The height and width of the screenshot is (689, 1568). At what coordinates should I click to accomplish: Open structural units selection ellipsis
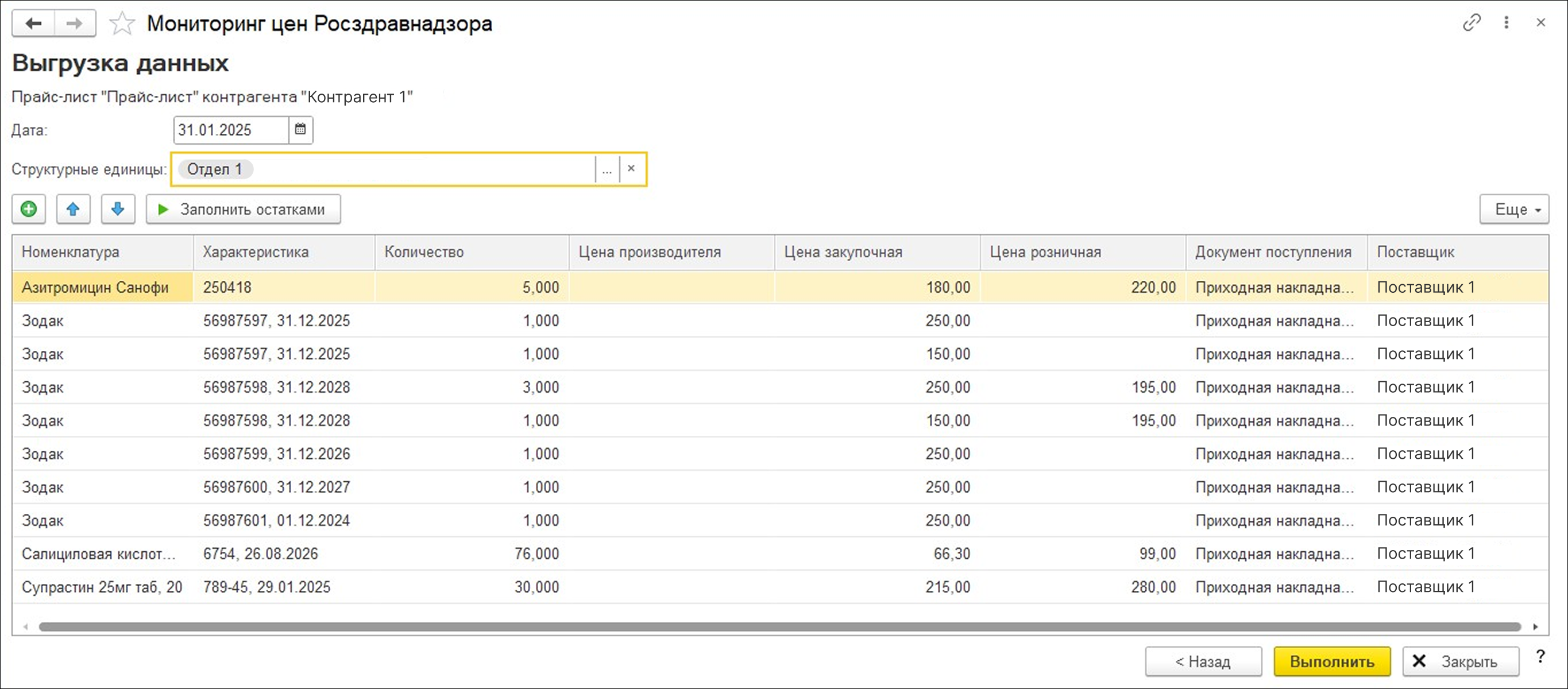tap(607, 169)
